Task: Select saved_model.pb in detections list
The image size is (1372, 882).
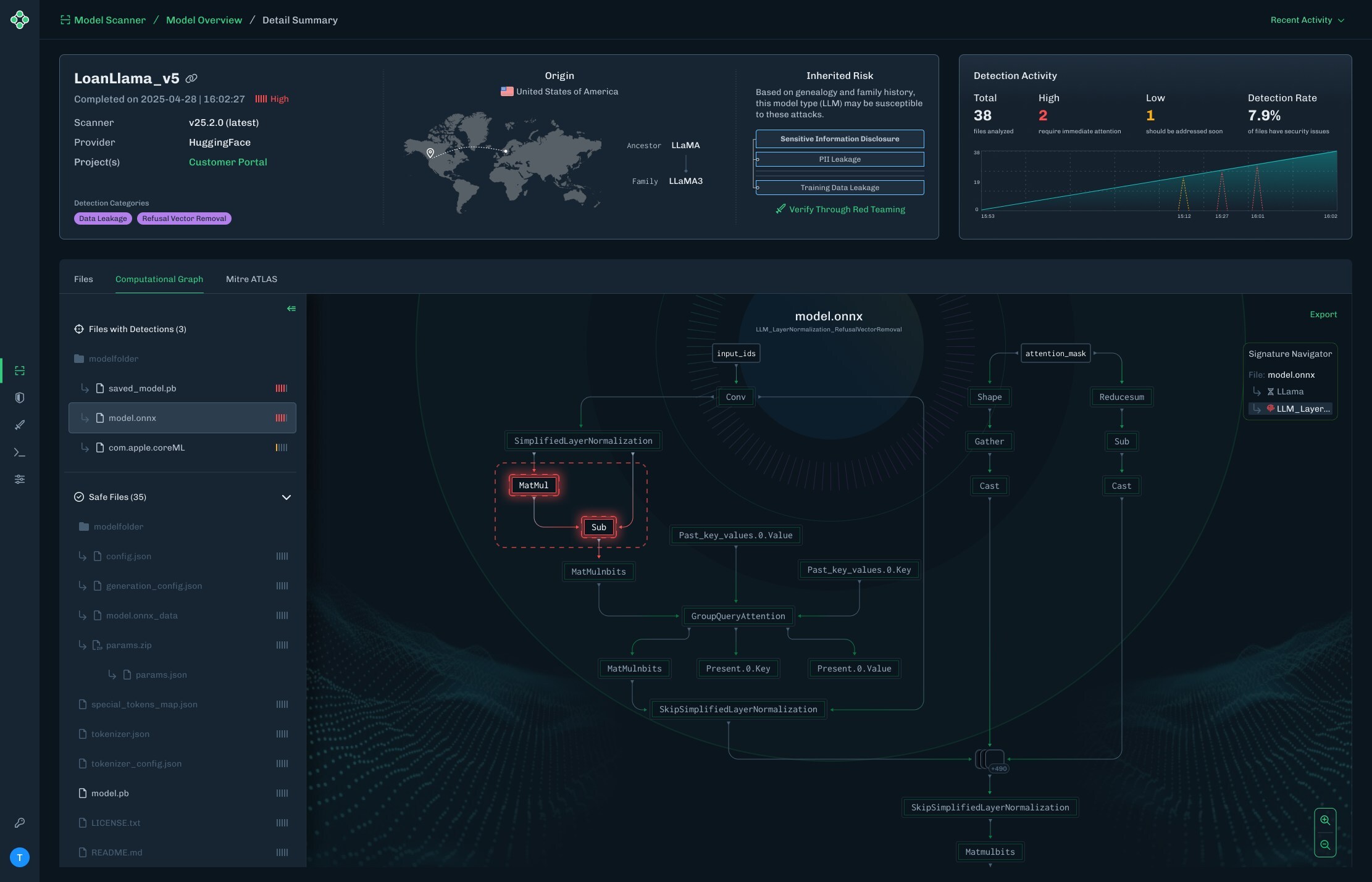Action: [x=142, y=388]
